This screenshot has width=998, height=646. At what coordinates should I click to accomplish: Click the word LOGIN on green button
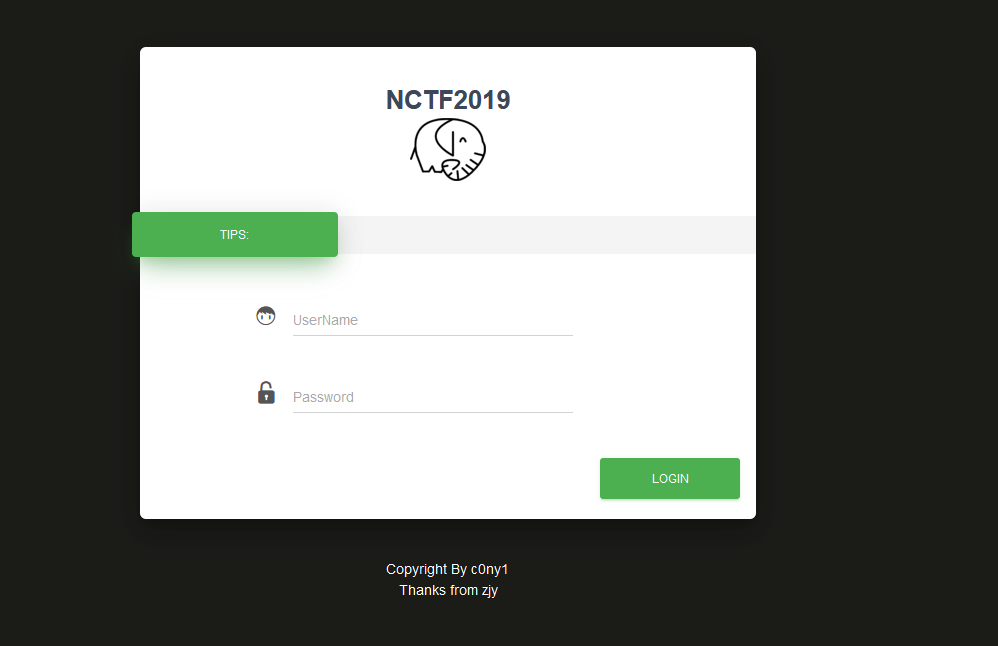point(670,479)
